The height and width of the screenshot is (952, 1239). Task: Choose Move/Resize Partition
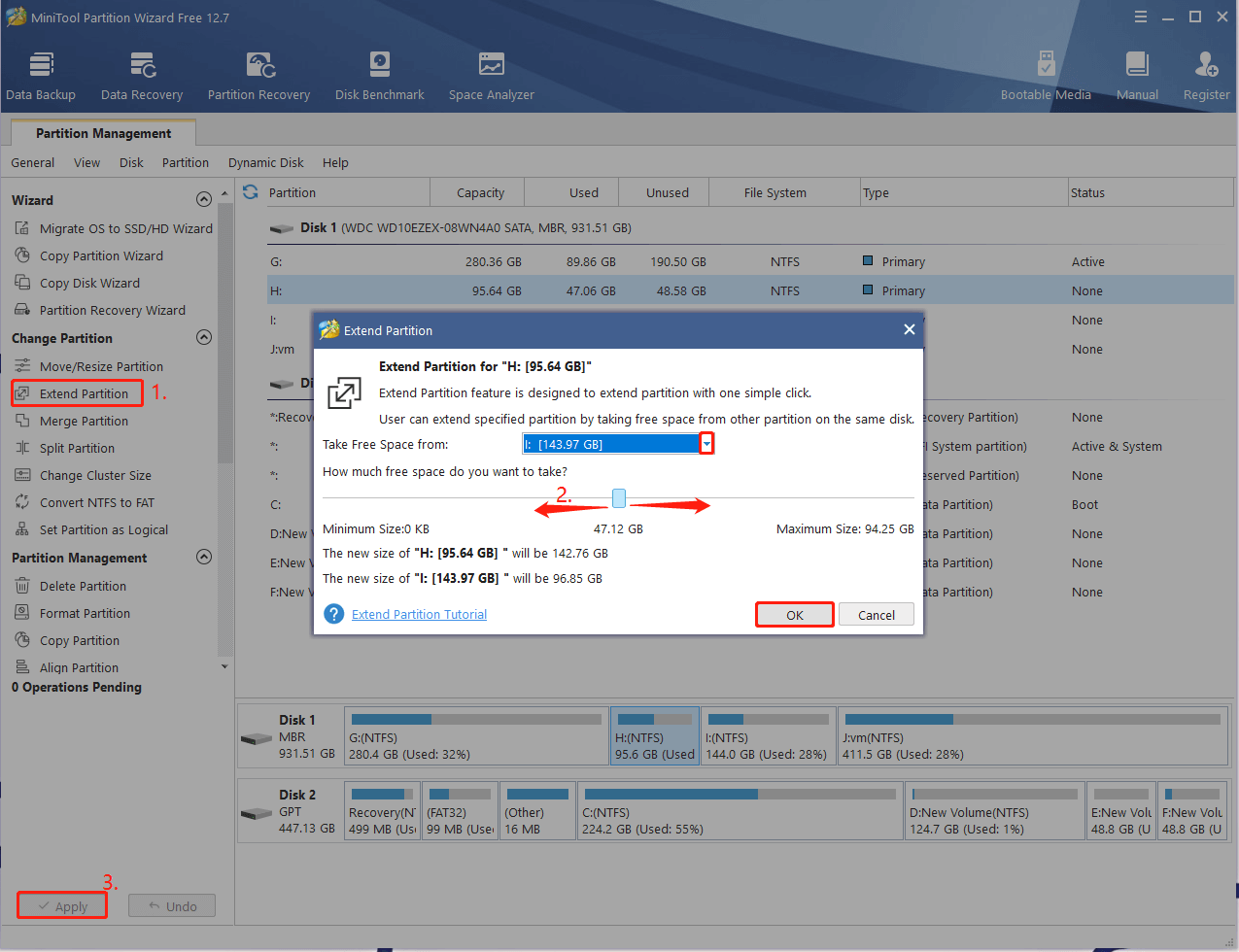[88, 366]
